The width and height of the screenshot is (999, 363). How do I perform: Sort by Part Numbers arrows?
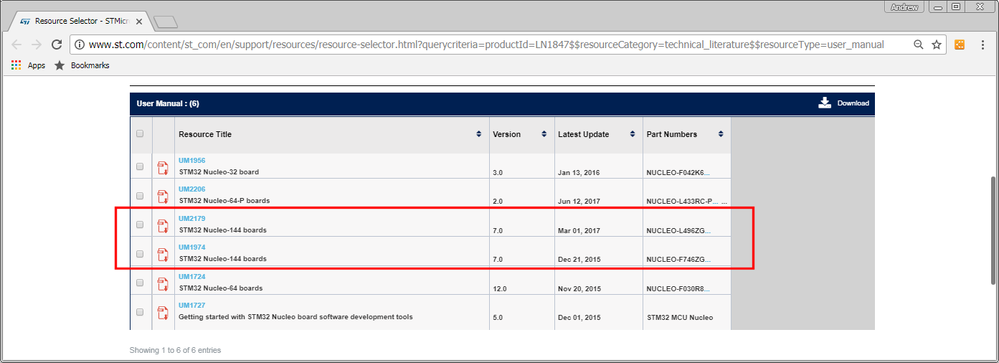[721, 134]
